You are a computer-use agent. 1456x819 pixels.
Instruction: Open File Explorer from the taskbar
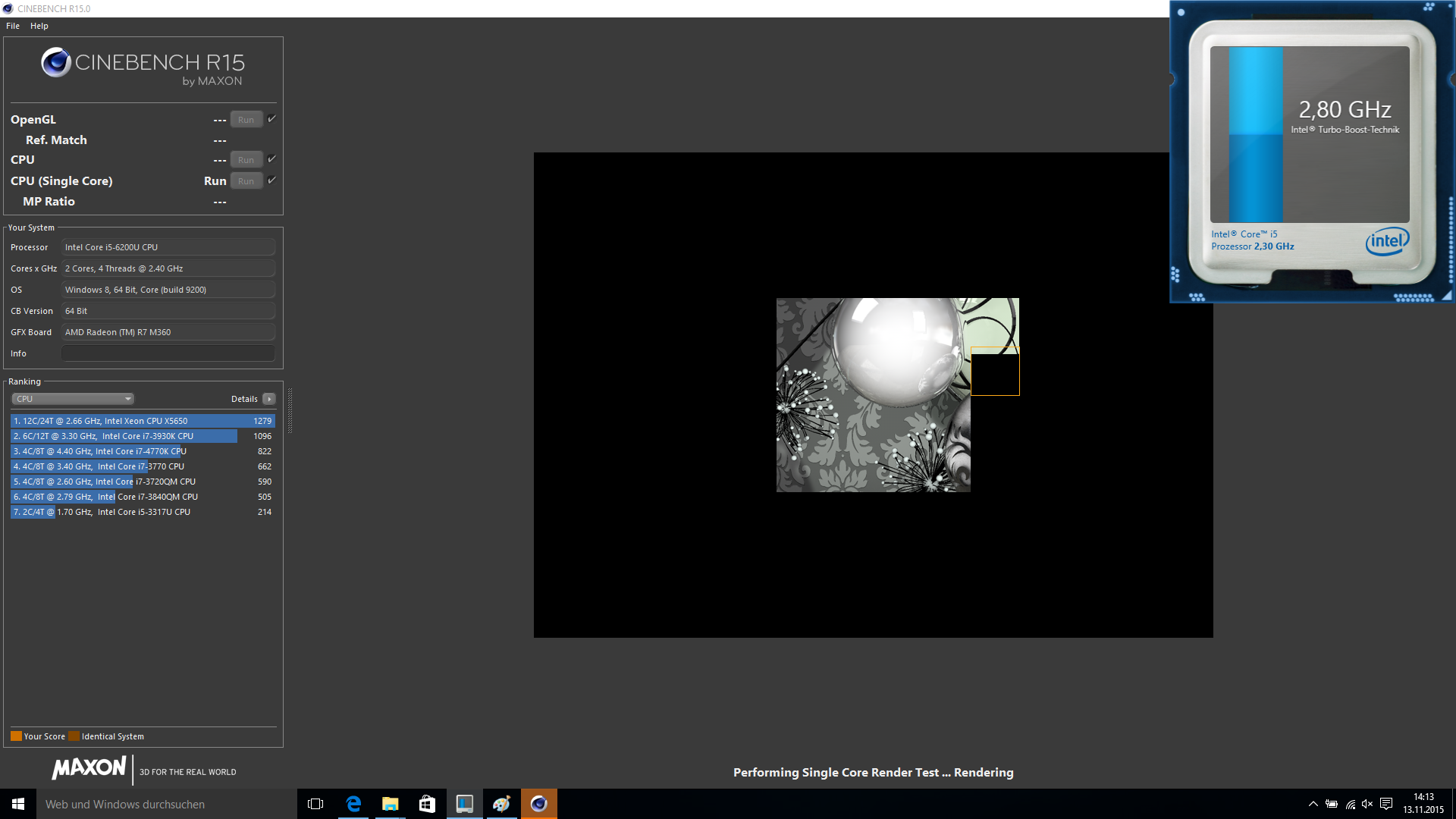[390, 804]
